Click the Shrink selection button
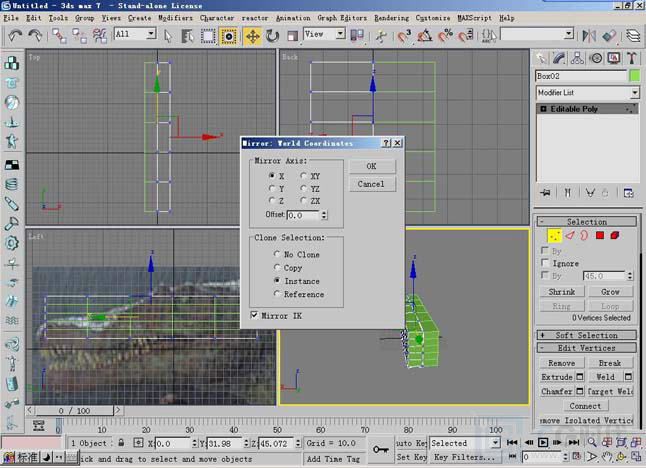Viewport: 646px width, 468px height. [x=562, y=292]
